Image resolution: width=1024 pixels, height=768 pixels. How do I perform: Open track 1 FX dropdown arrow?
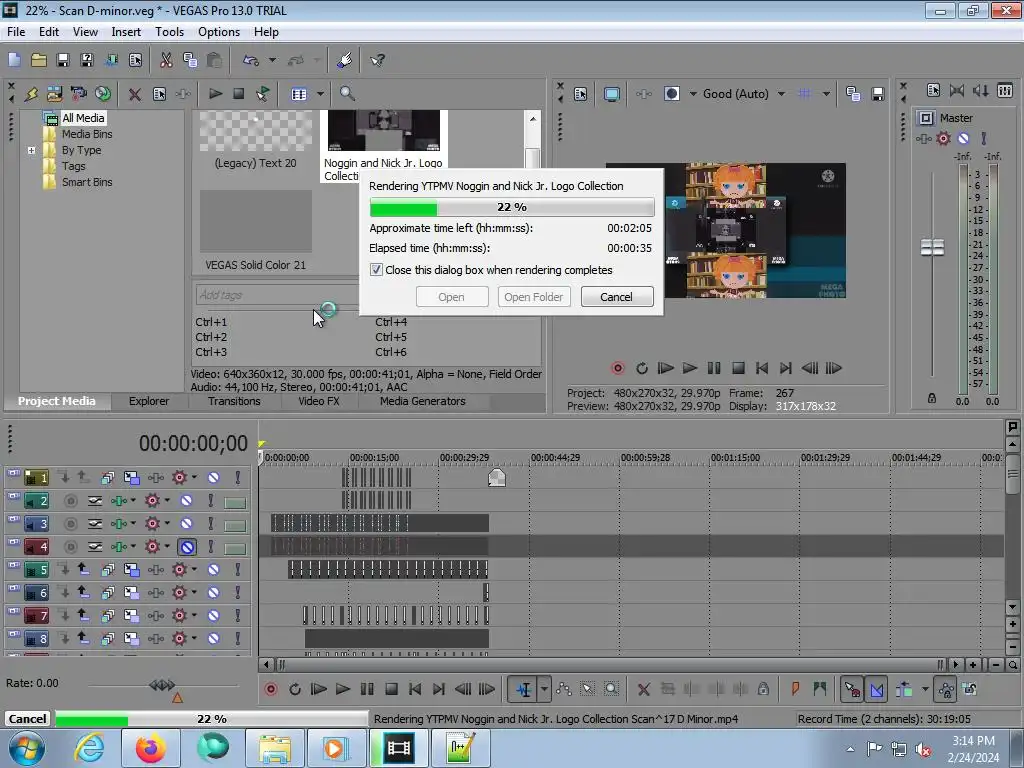(x=194, y=477)
